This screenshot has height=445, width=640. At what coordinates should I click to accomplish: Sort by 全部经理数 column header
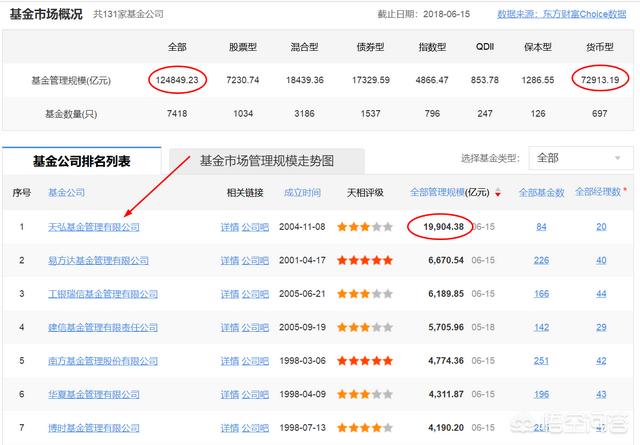(x=598, y=192)
